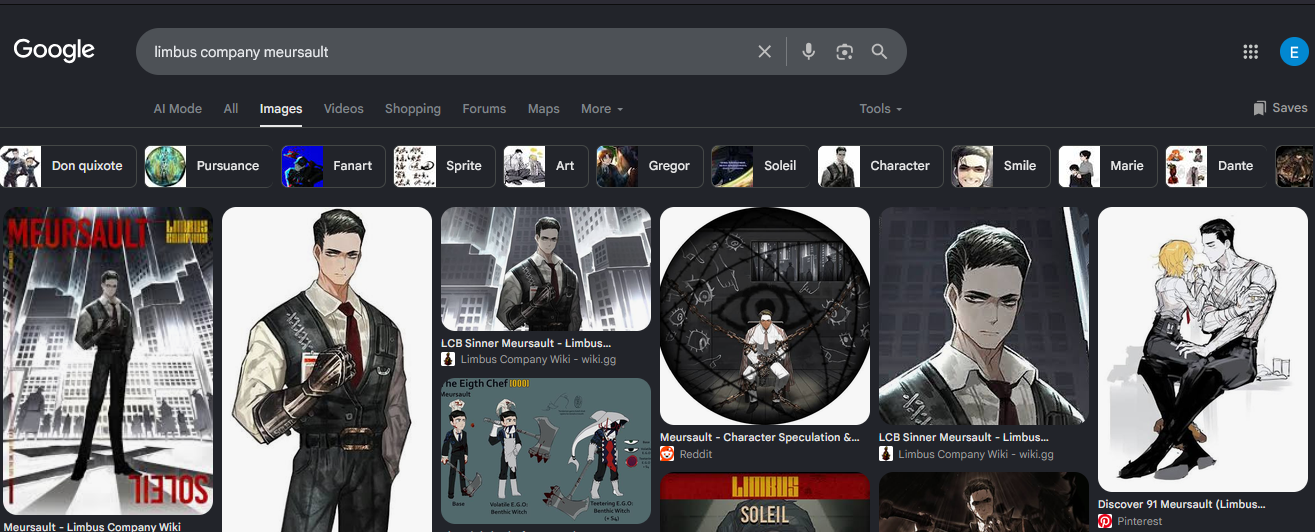Filter images by Sprite chip
This screenshot has height=532, width=1315.
444,166
